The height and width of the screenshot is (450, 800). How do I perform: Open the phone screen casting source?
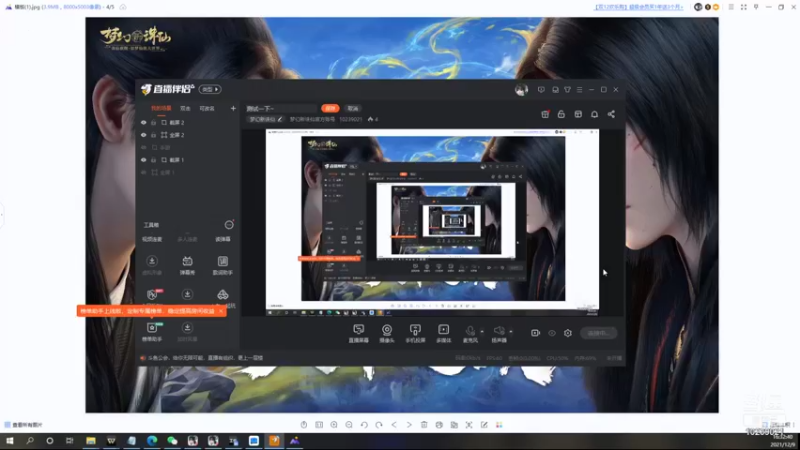pos(415,333)
